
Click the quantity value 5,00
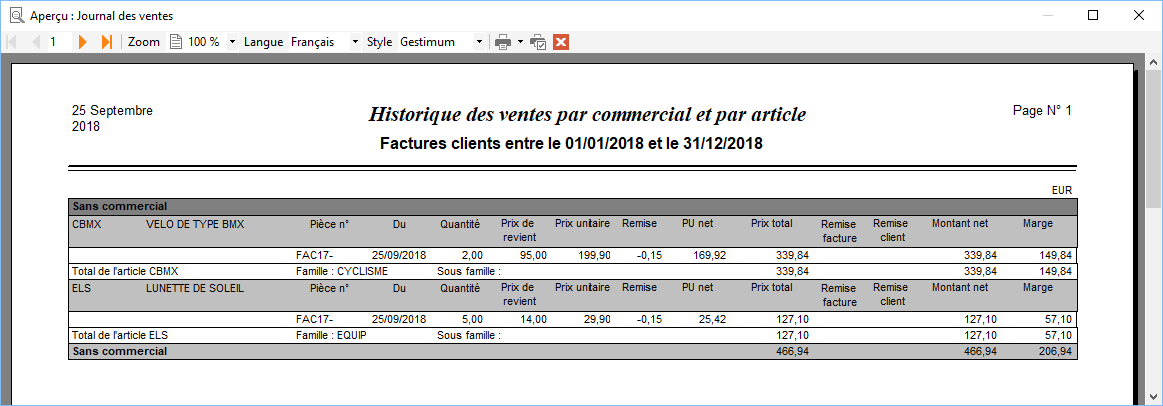pos(472,319)
